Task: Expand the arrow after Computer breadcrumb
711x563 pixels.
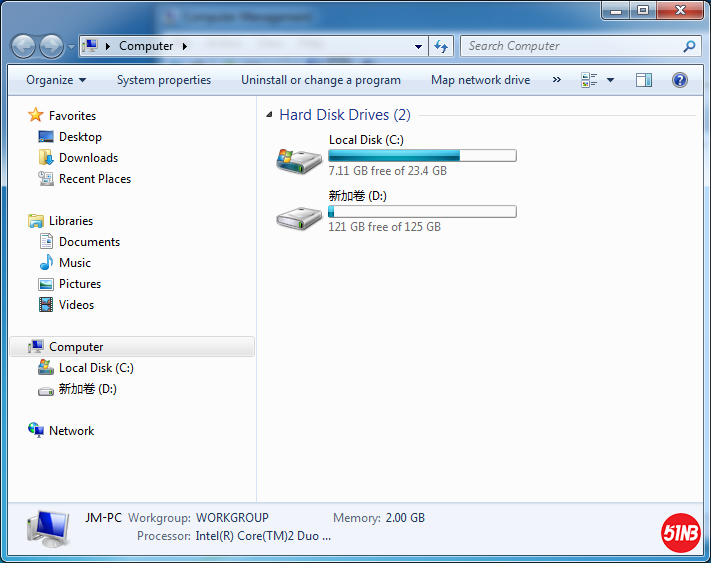Action: [x=185, y=46]
